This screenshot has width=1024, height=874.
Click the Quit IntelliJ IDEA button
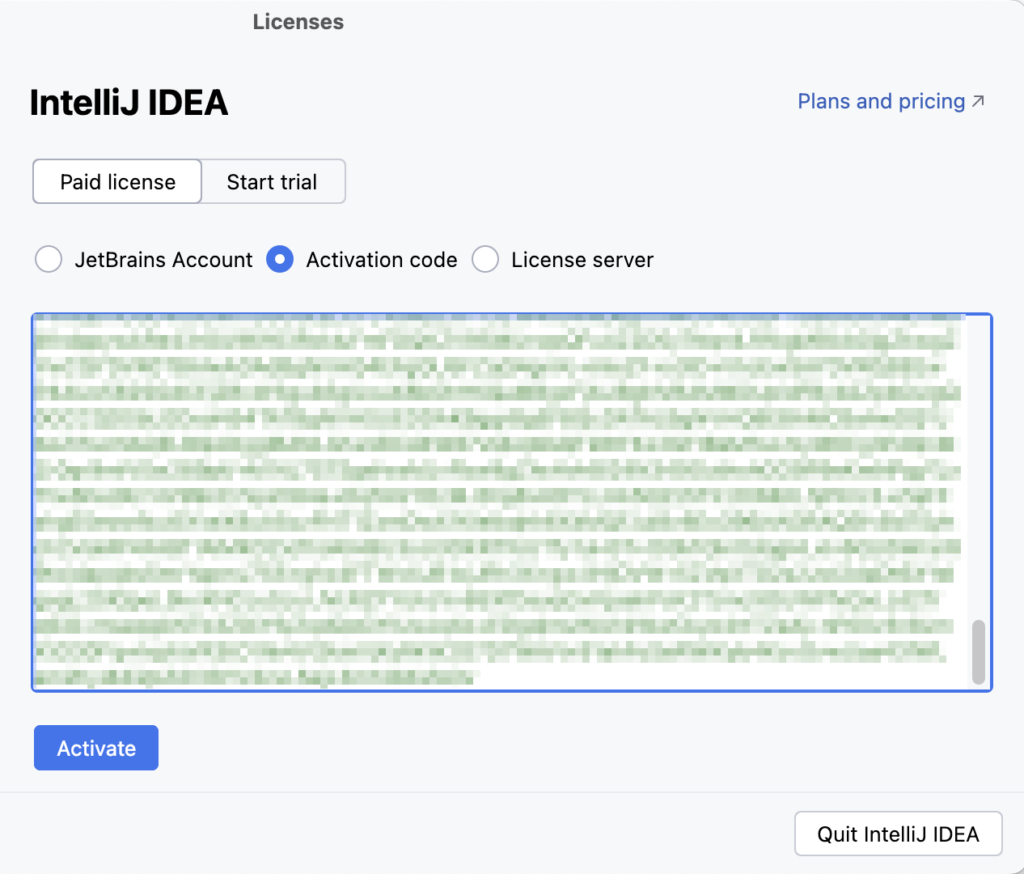pyautogui.click(x=898, y=834)
